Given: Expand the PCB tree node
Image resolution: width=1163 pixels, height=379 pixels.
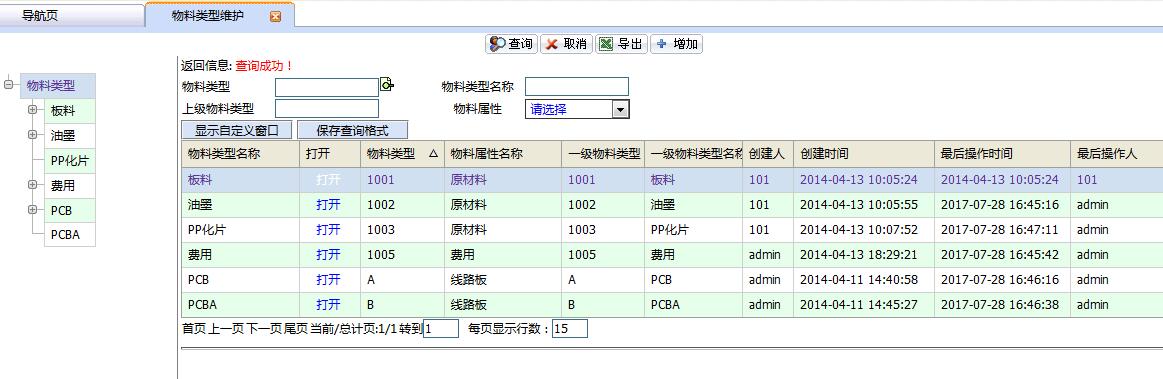Looking at the screenshot, I should click(32, 210).
